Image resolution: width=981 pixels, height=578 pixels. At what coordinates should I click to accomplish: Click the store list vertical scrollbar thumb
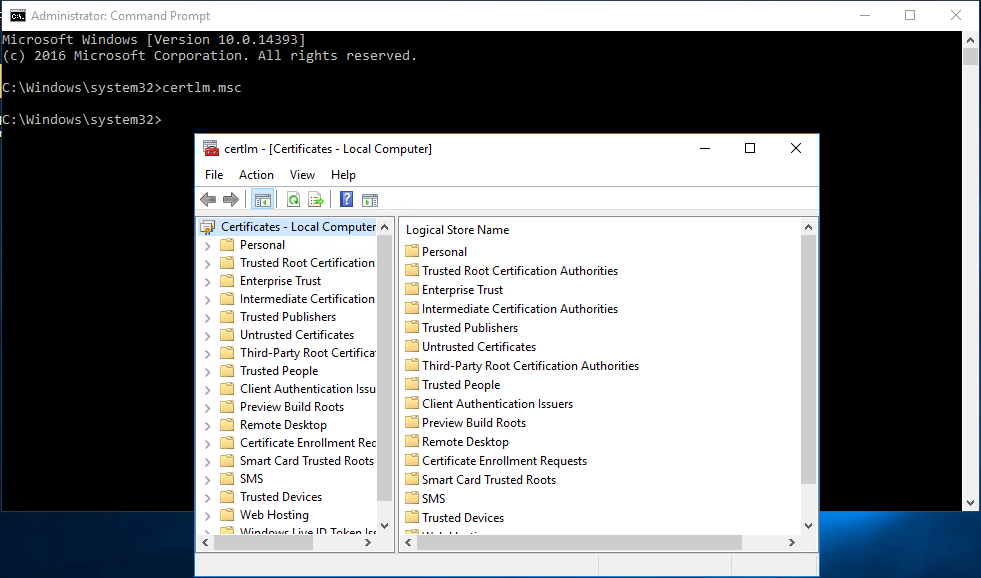[x=808, y=360]
